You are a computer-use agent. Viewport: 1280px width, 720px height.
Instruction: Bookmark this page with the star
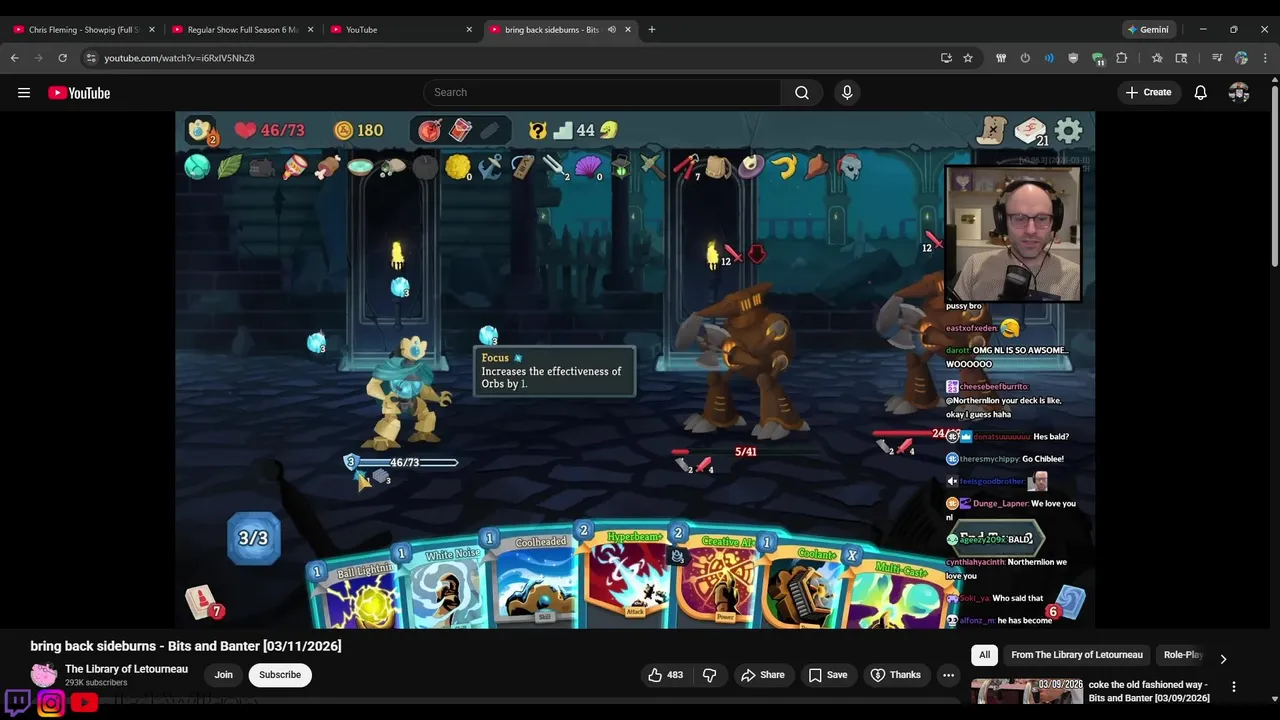click(x=968, y=58)
